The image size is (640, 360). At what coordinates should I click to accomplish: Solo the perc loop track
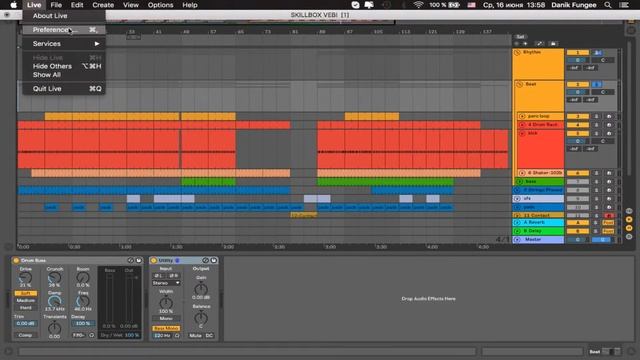point(596,116)
